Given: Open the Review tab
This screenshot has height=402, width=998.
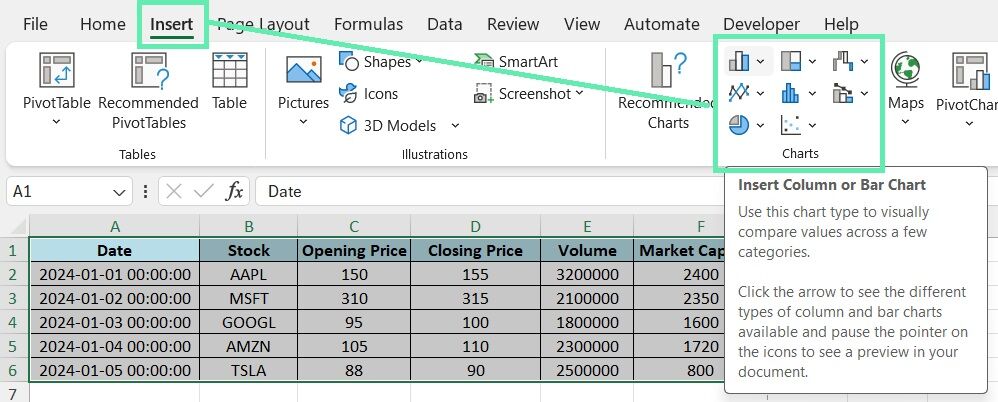Looking at the screenshot, I should click(x=513, y=24).
